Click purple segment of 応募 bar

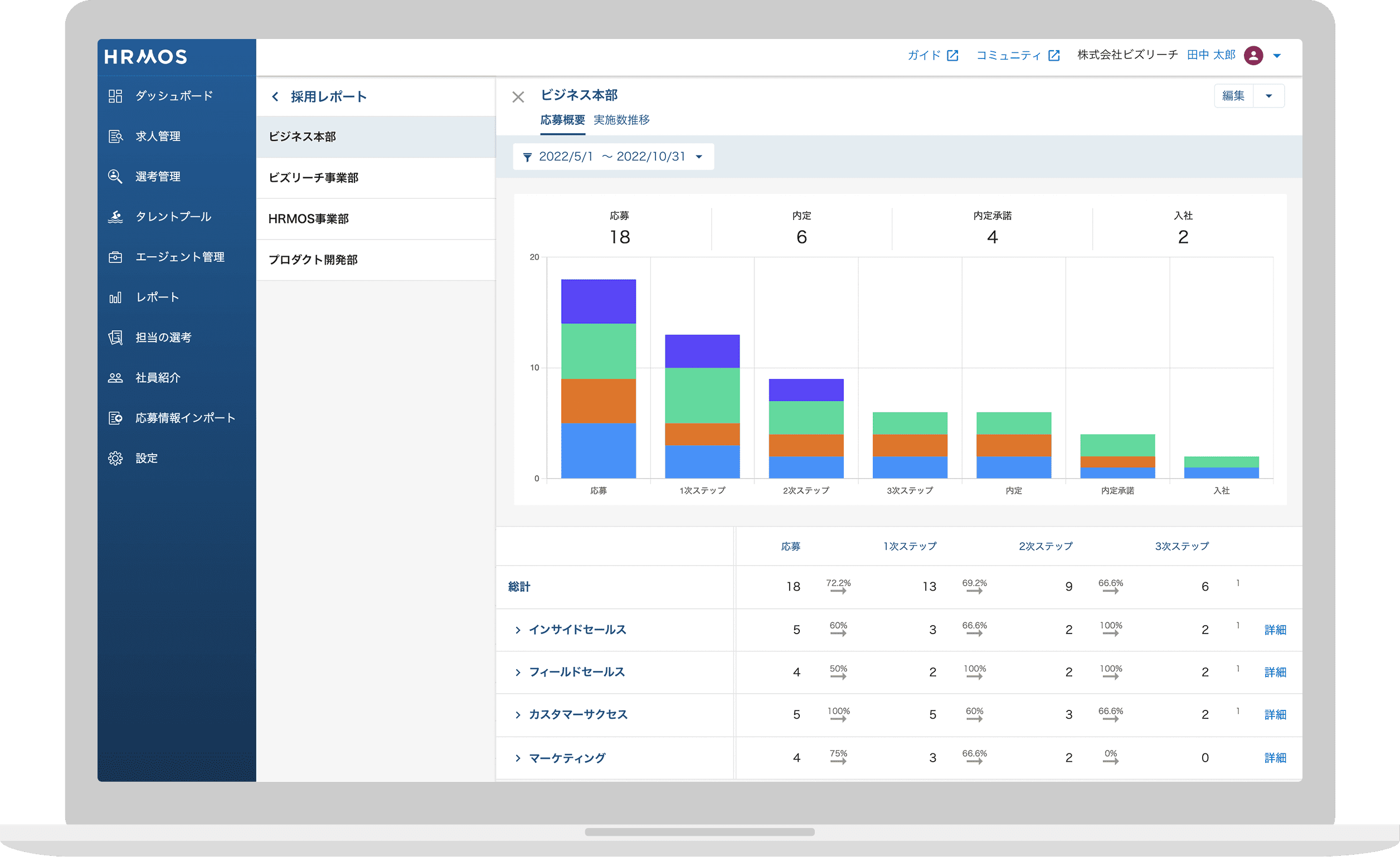(x=599, y=301)
